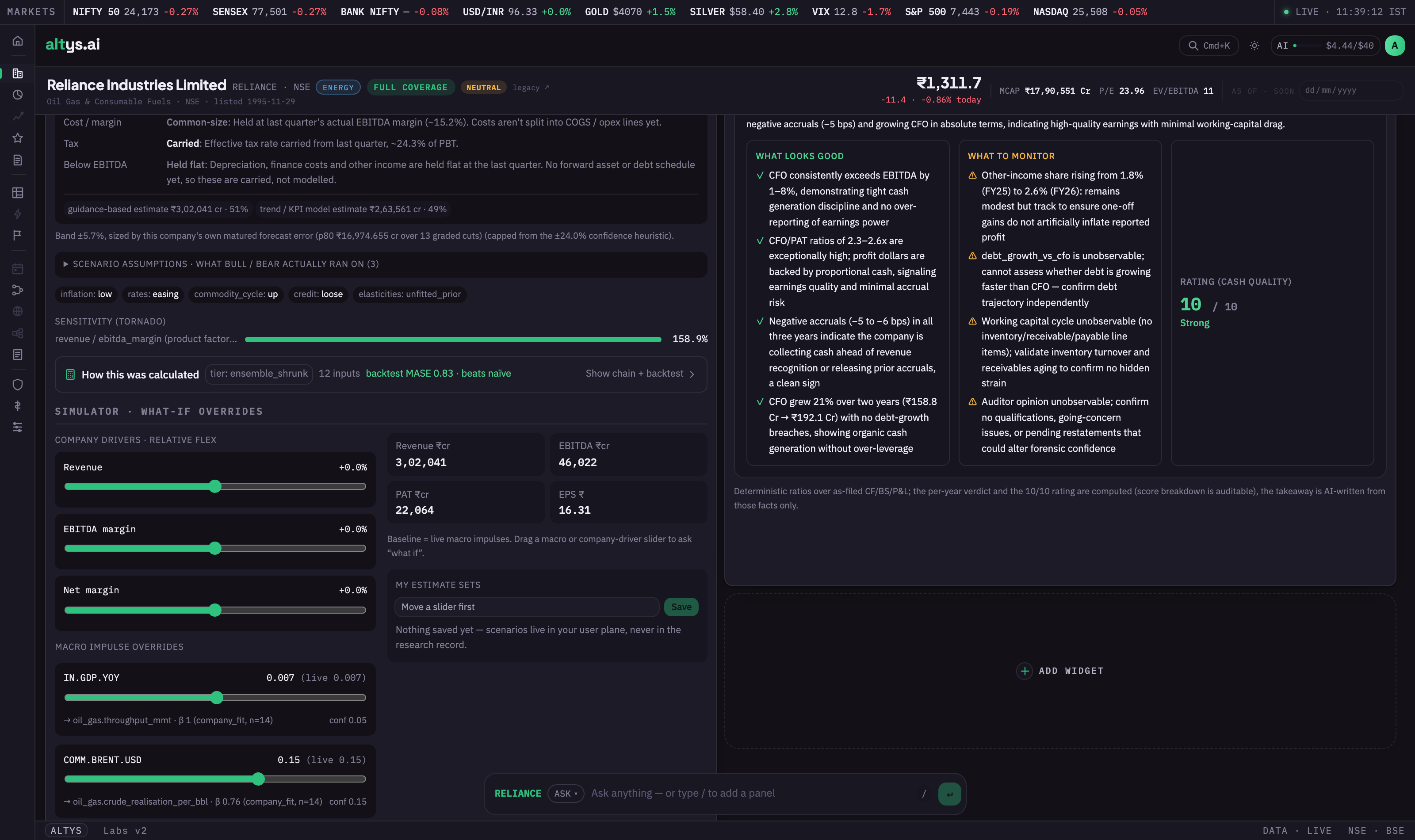Open the currency symbol icon in sidebar
The width and height of the screenshot is (1415, 840).
coord(18,406)
